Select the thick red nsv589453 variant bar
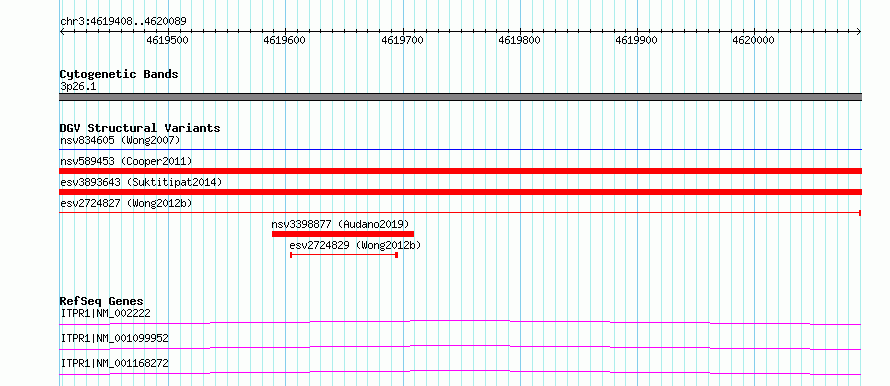Screen dimensions: 890x386 (460, 171)
